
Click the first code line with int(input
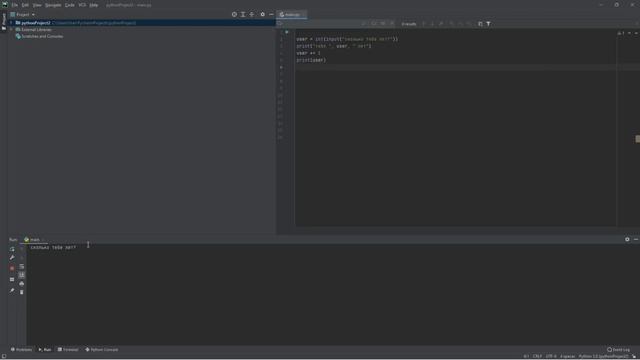(x=347, y=39)
